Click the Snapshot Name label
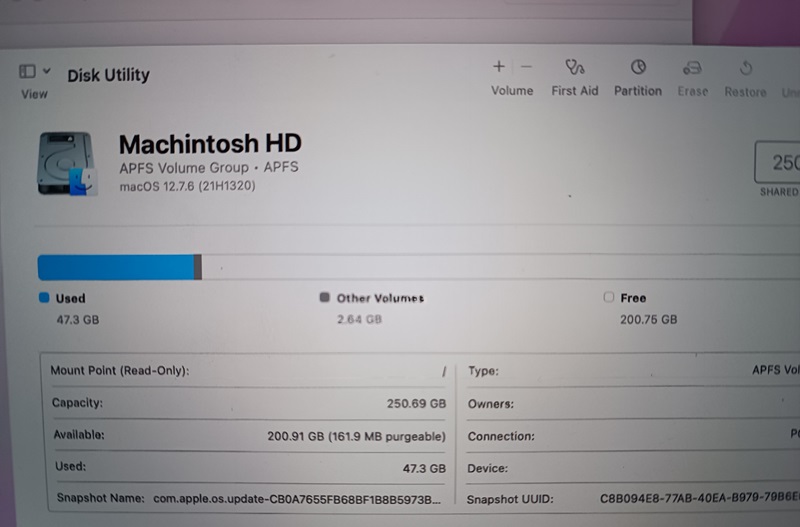The image size is (800, 527). click(x=101, y=498)
